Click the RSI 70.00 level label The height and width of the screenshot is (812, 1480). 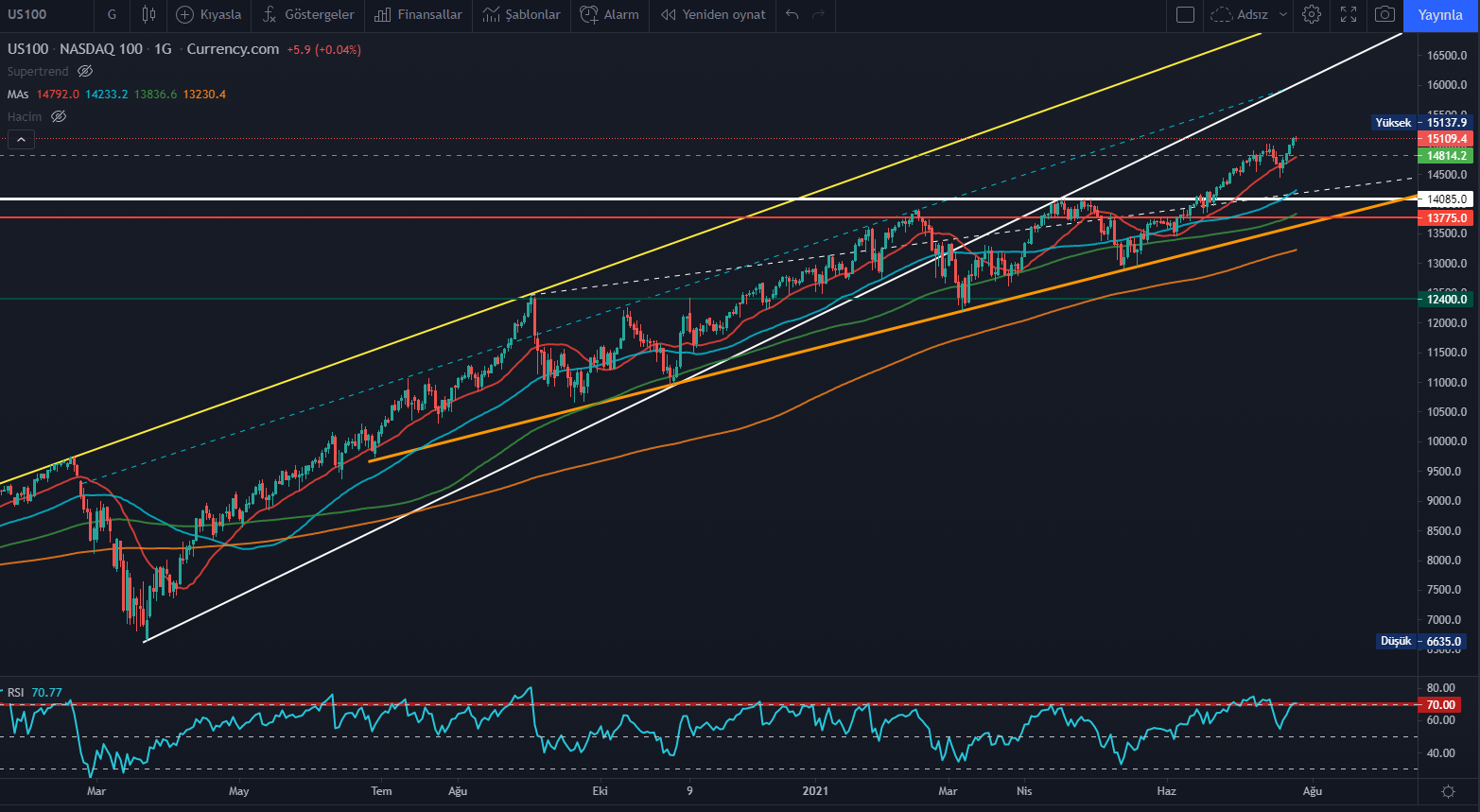[x=1440, y=705]
